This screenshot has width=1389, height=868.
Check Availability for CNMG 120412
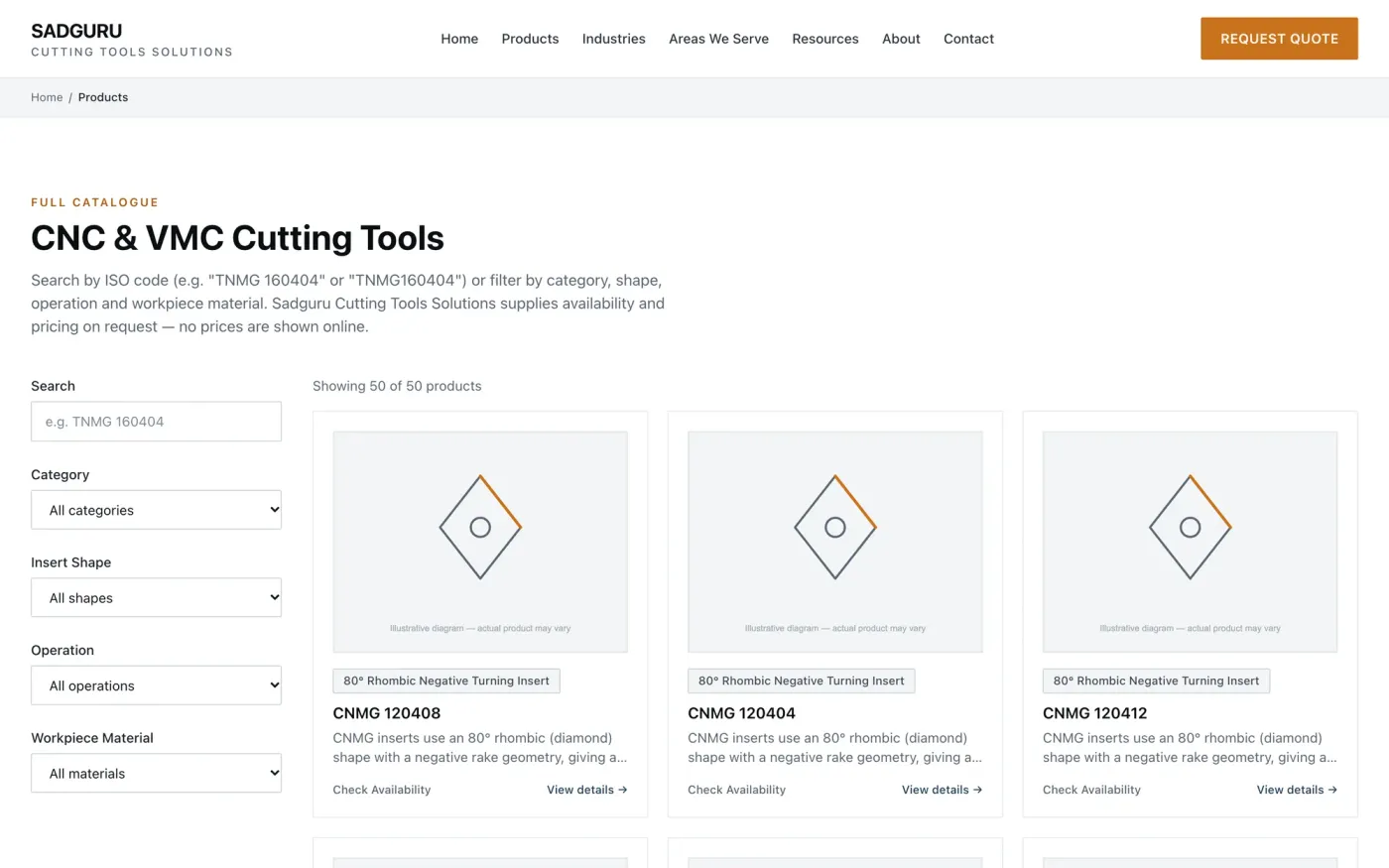pos(1091,790)
